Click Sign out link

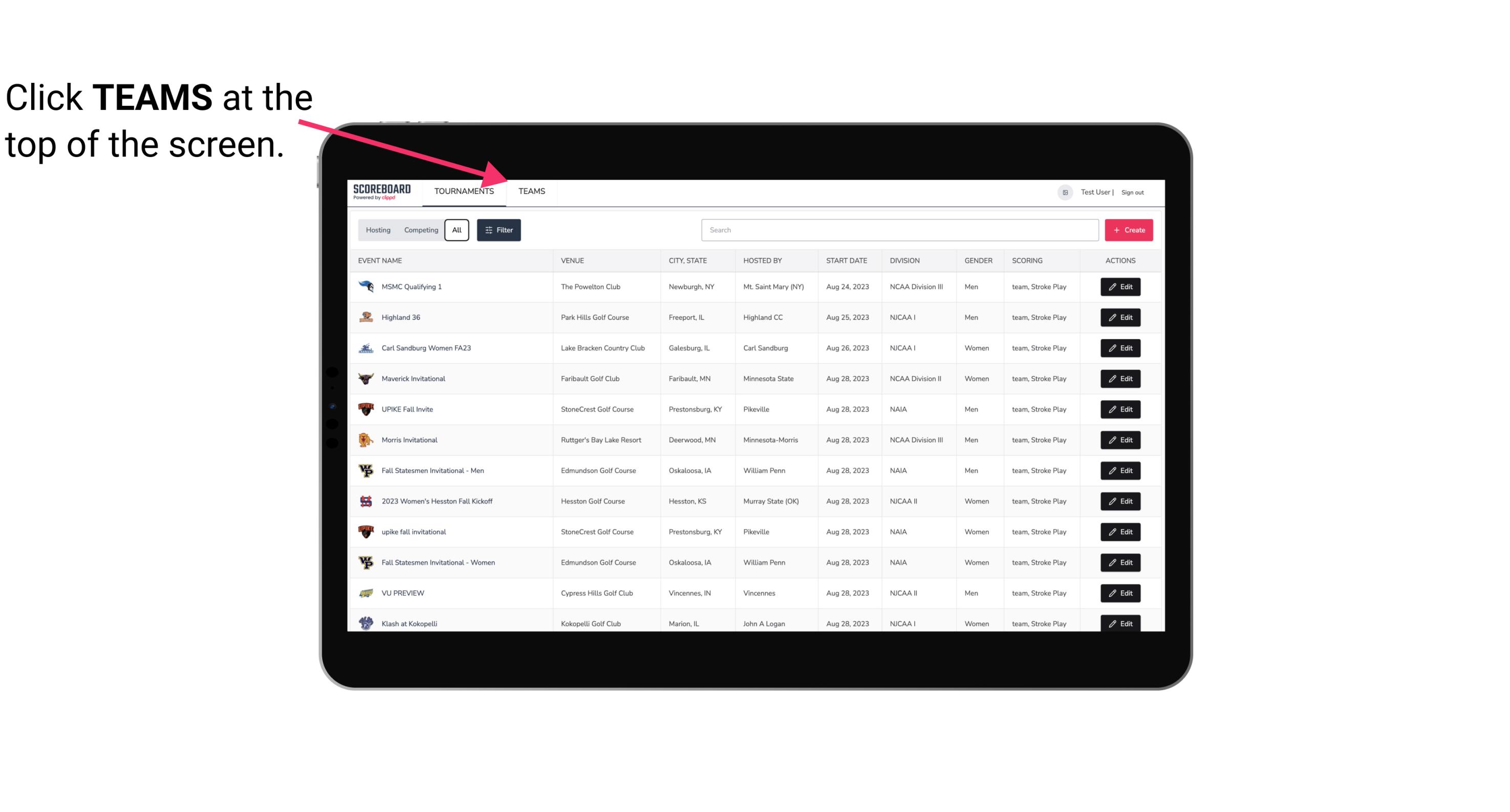tap(1133, 191)
